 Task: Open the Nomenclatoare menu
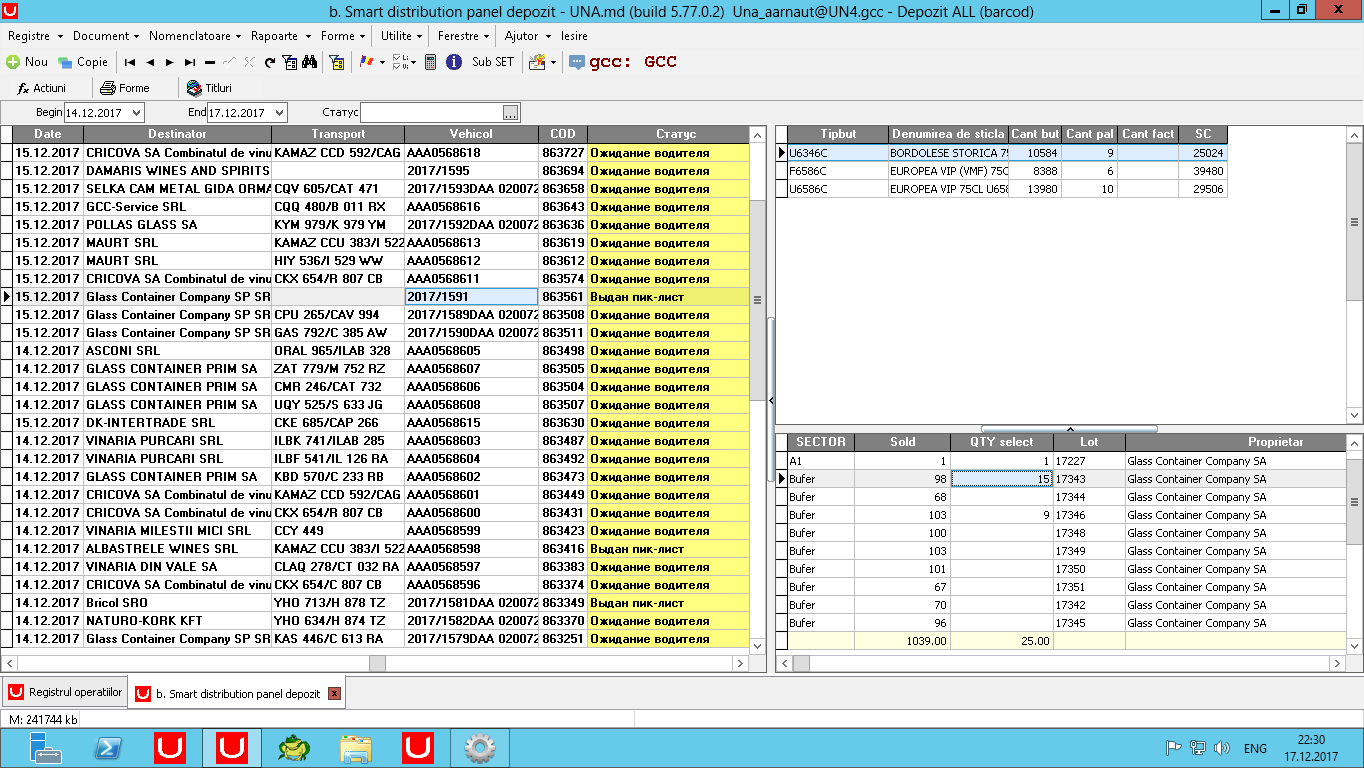click(194, 36)
